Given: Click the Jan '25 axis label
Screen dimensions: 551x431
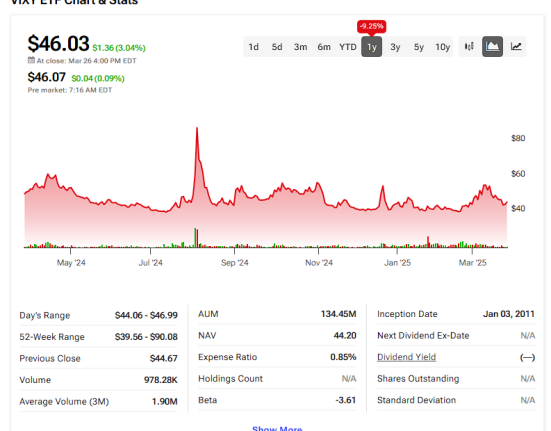Looking at the screenshot, I should [397, 263].
